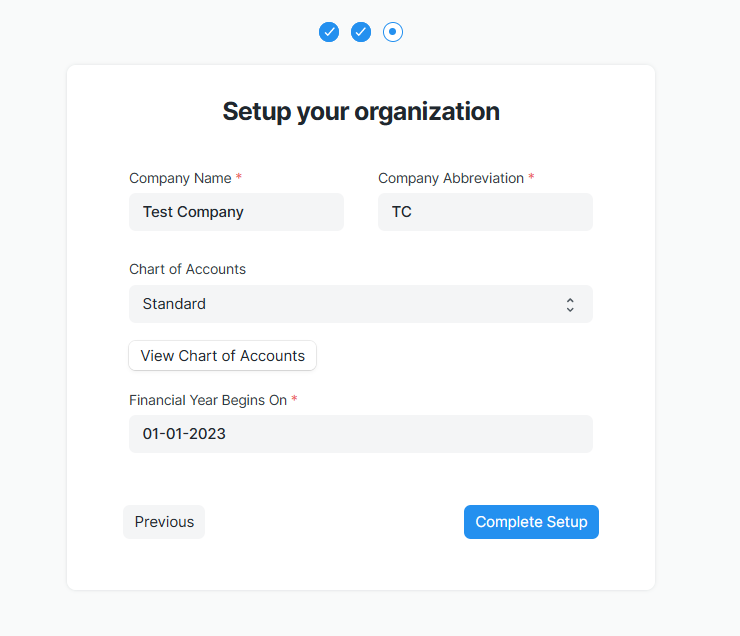The height and width of the screenshot is (636, 740).
Task: Go back with the Previous button
Action: tap(164, 522)
